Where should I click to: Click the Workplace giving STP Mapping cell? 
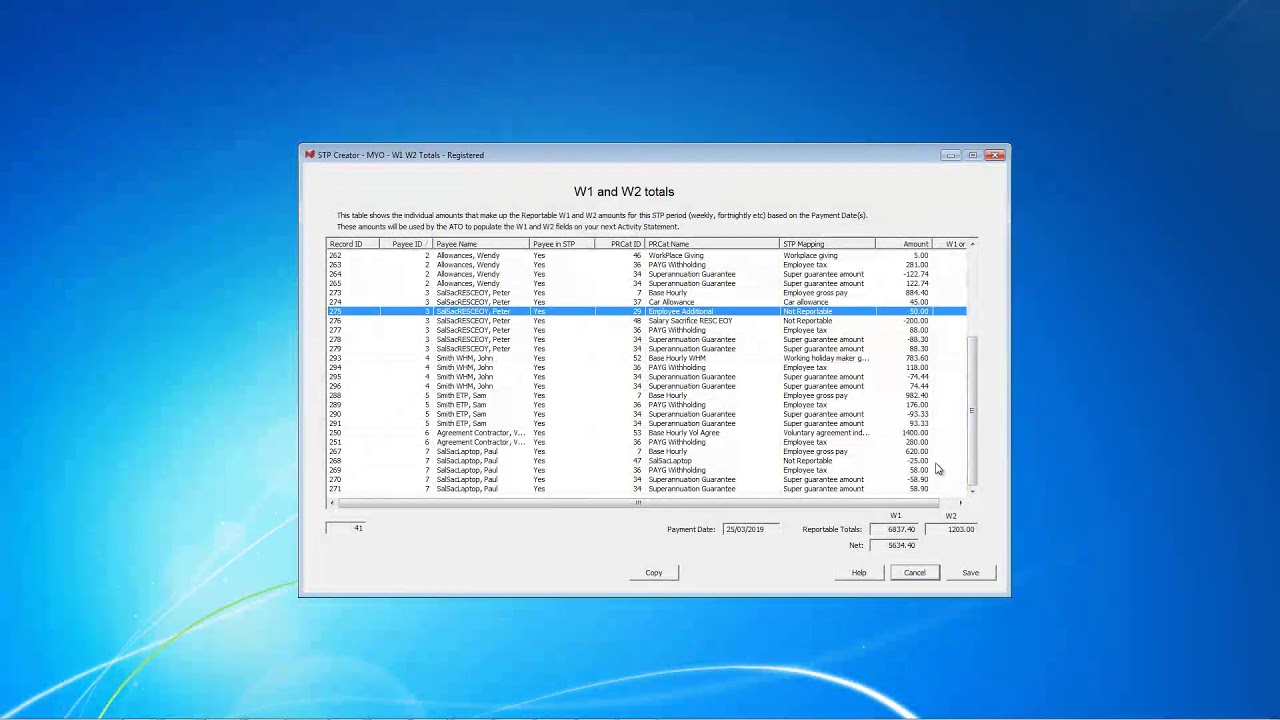(810, 255)
